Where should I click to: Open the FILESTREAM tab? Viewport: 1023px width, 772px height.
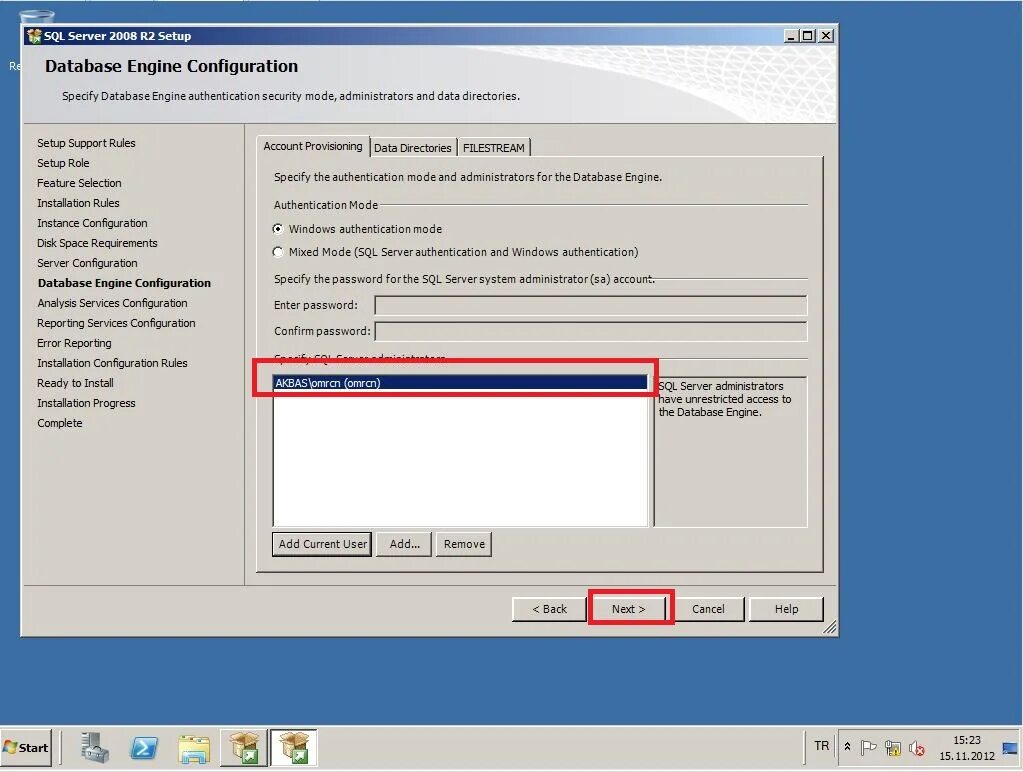point(494,148)
